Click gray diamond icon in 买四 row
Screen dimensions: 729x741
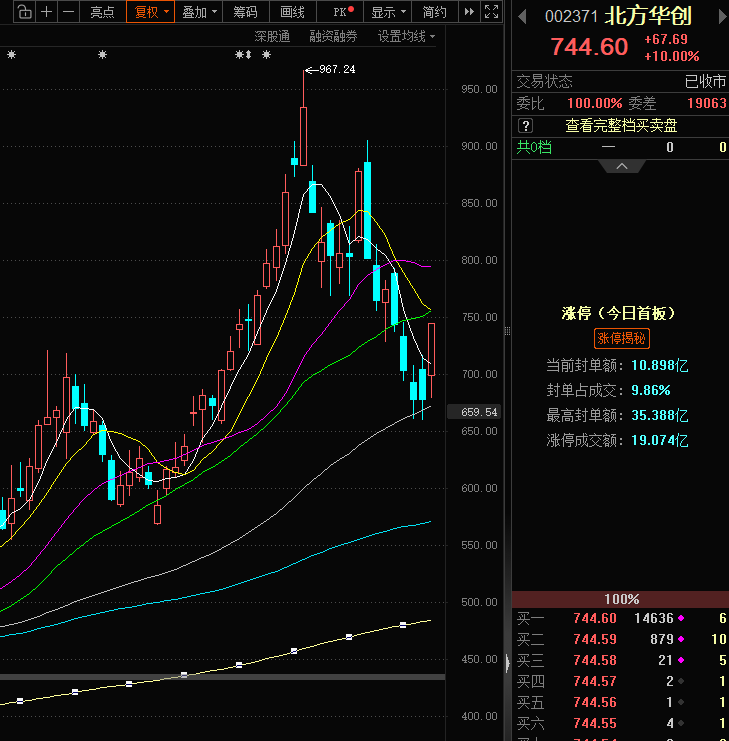[681, 681]
